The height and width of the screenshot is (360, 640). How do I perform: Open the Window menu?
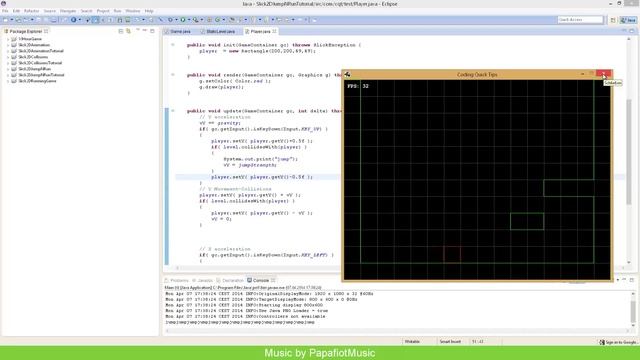click(x=133, y=11)
